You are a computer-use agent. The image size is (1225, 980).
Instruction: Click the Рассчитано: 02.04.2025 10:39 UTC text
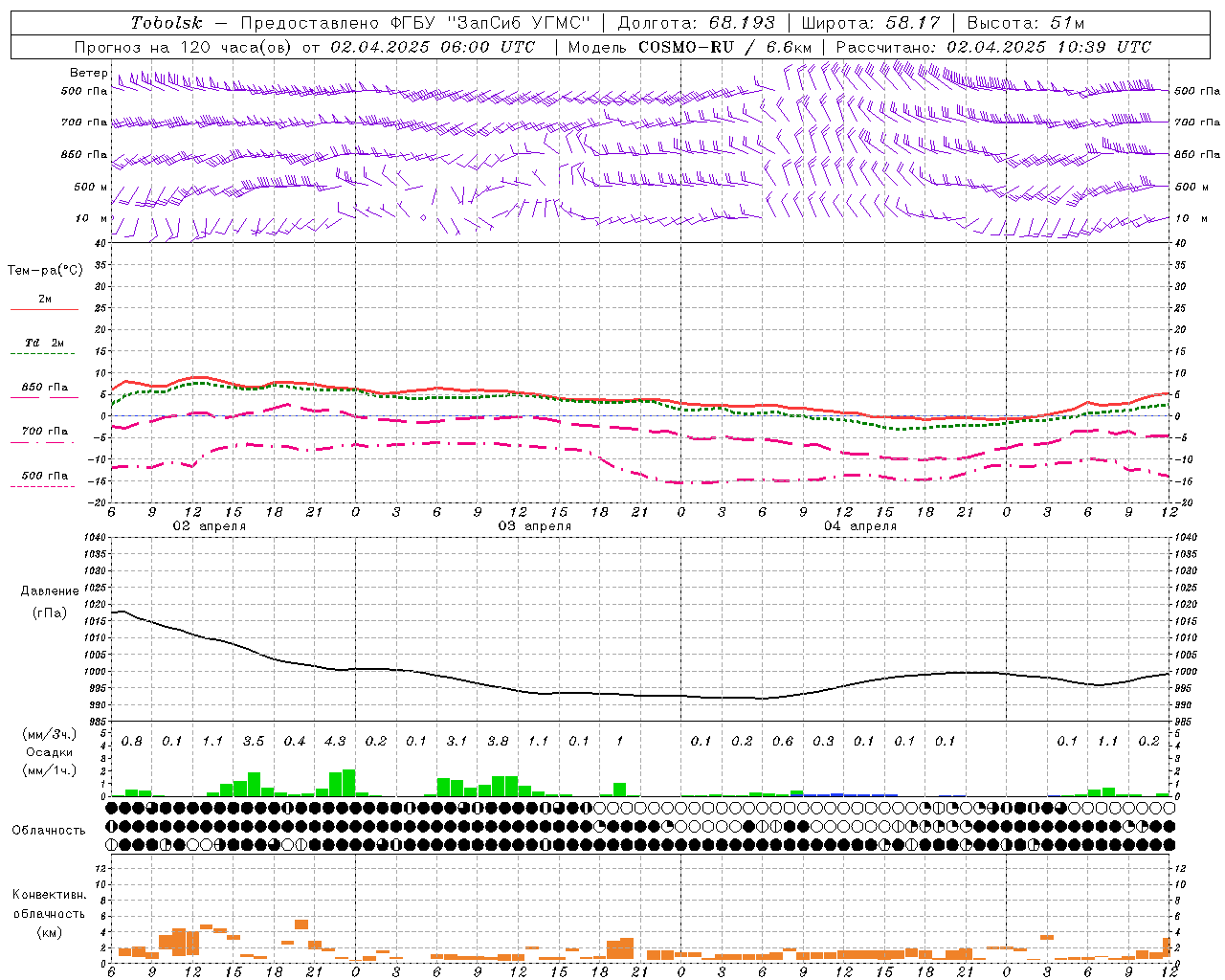pyautogui.click(x=993, y=47)
